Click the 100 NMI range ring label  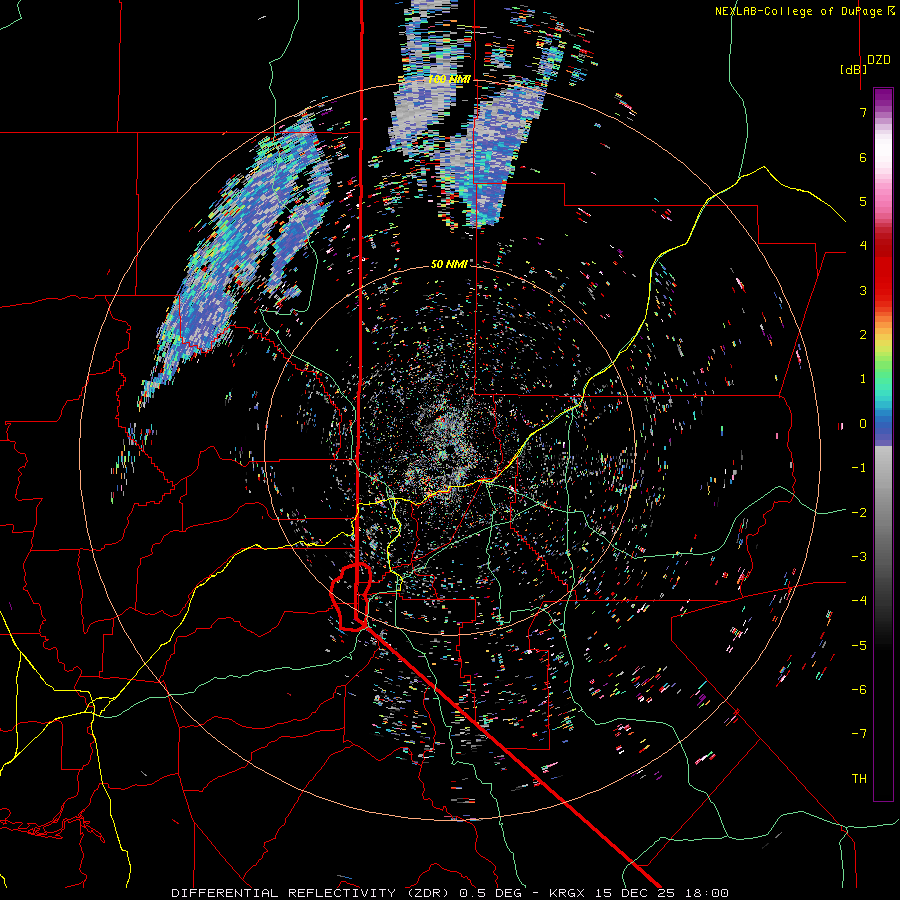pos(449,79)
